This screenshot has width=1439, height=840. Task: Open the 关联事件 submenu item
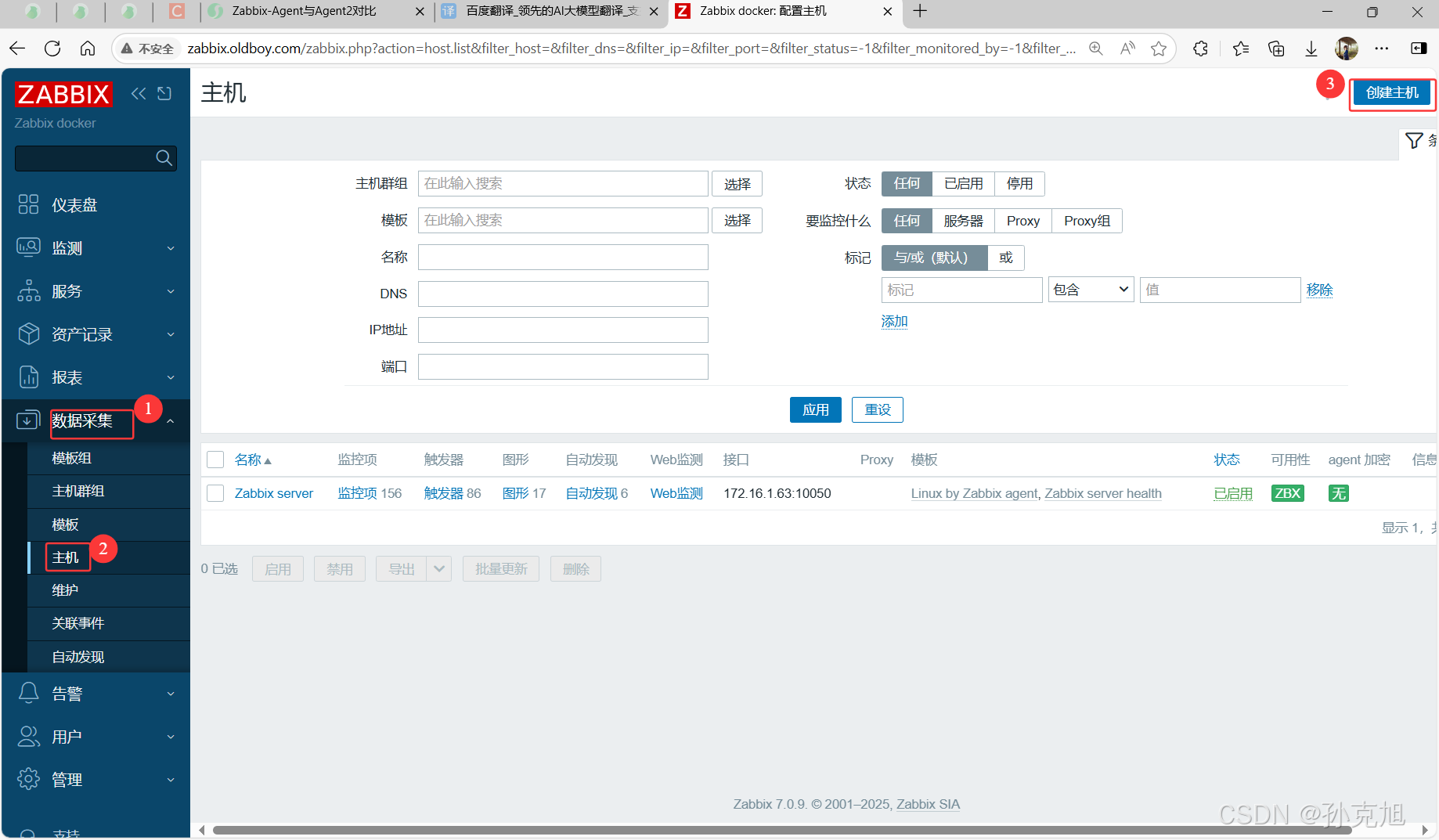pyautogui.click(x=109, y=623)
